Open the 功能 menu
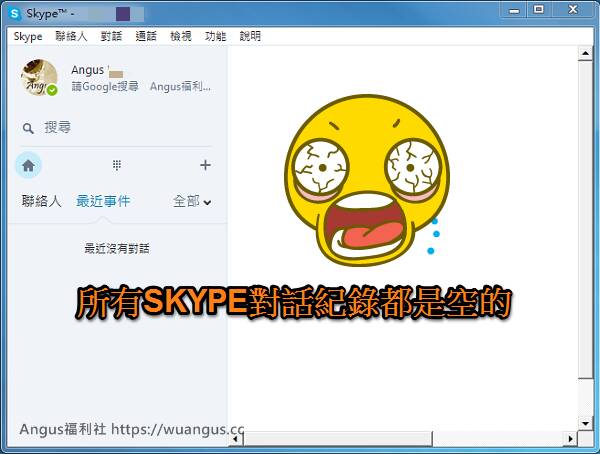Image resolution: width=600 pixels, height=454 pixels. point(215,36)
